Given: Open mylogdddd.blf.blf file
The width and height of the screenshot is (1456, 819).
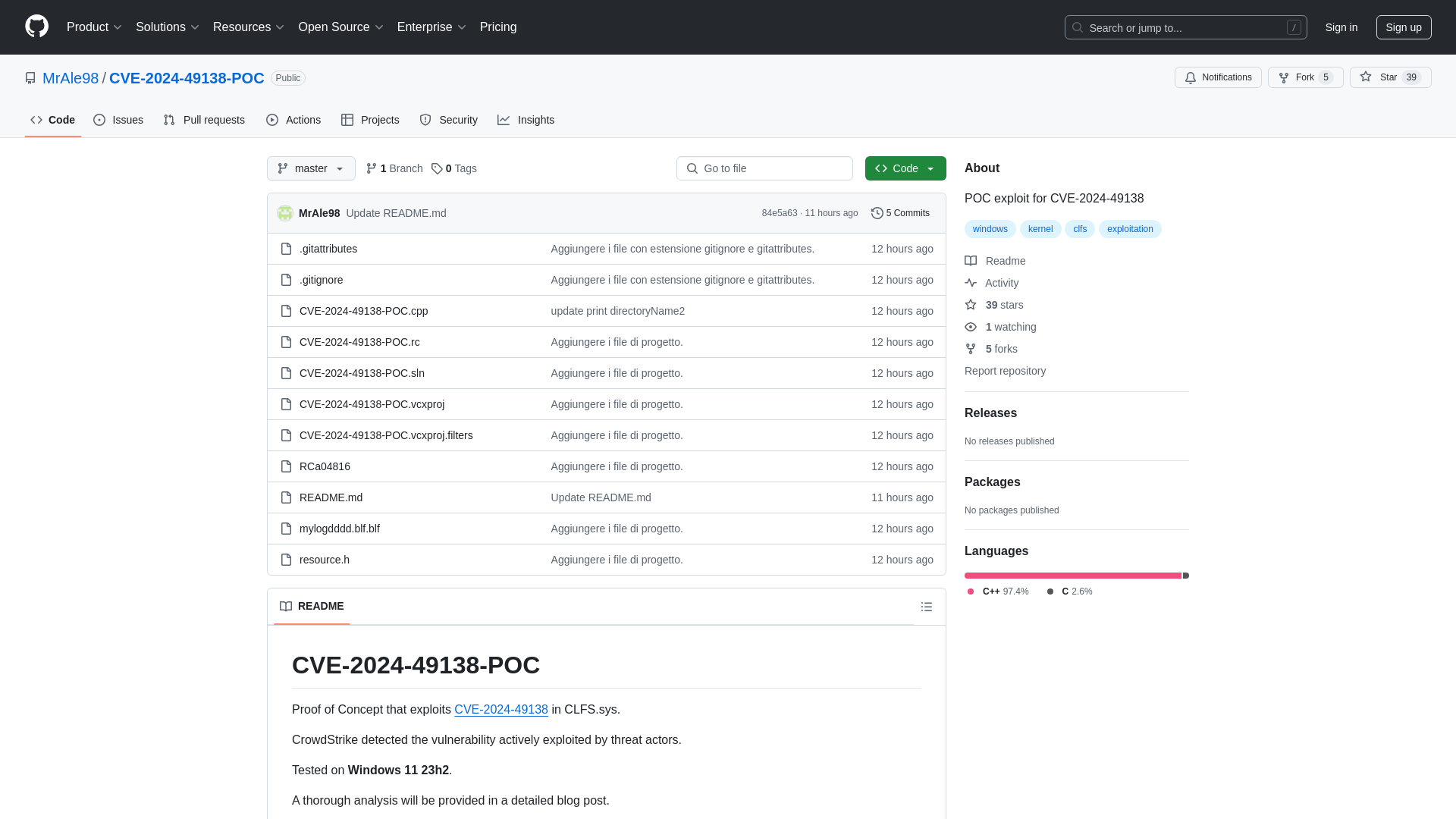Looking at the screenshot, I should [339, 529].
